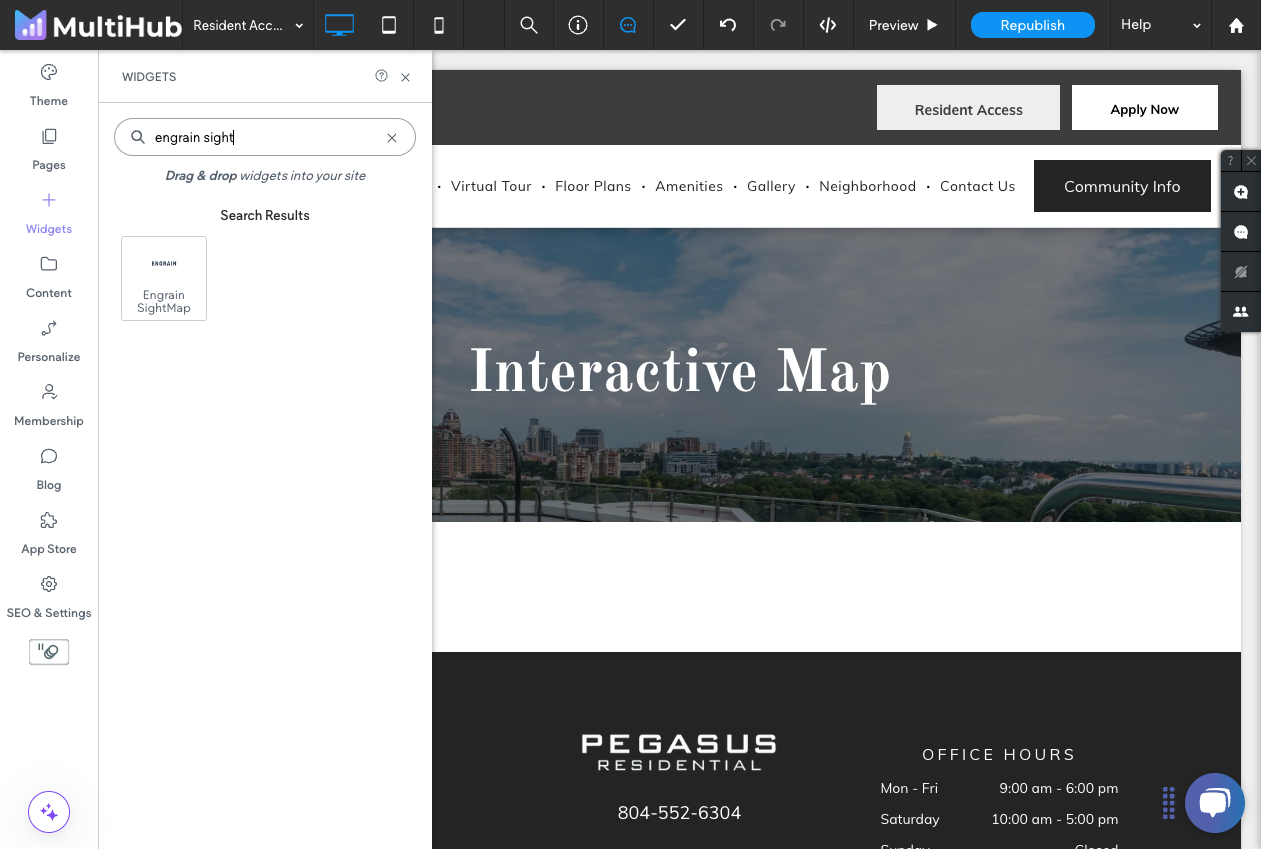
Task: Select the Neighborhood nav item
Action: [x=867, y=186]
